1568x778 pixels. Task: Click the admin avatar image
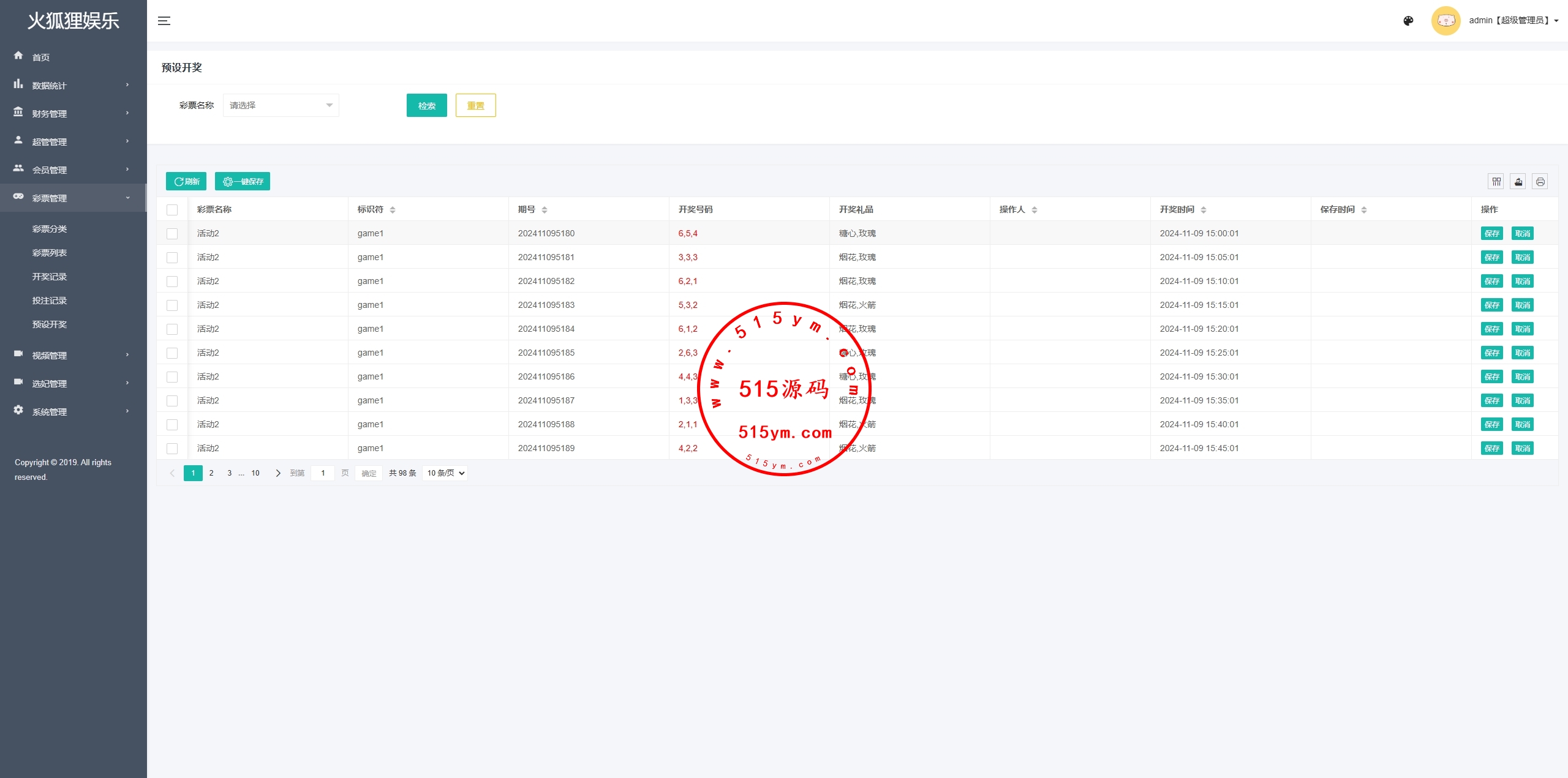click(x=1445, y=21)
